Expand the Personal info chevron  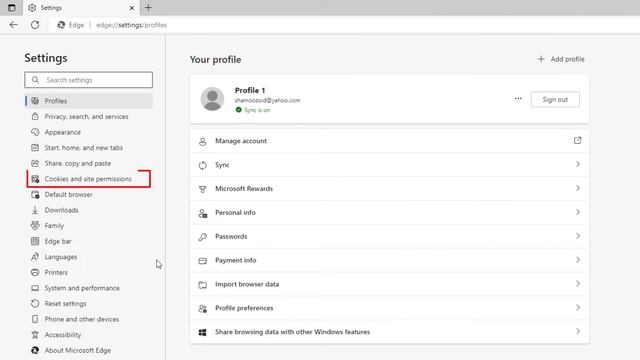tap(578, 212)
